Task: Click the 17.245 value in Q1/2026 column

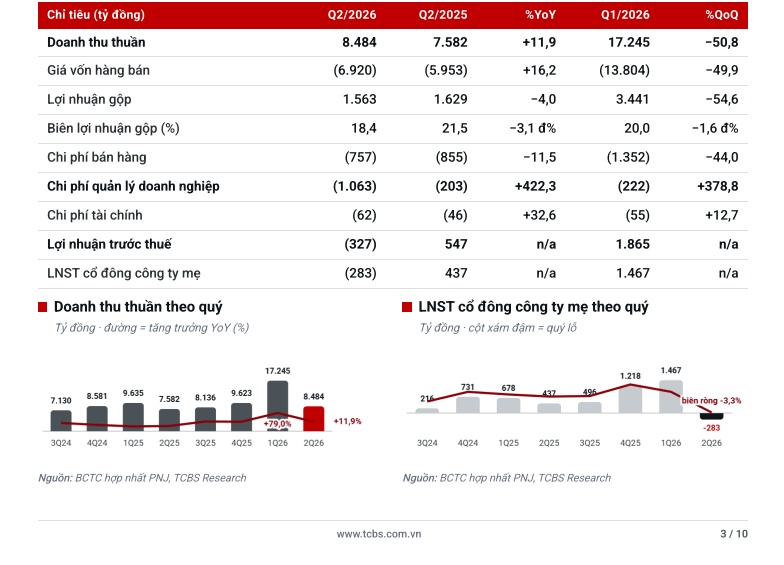Action: pyautogui.click(x=628, y=42)
